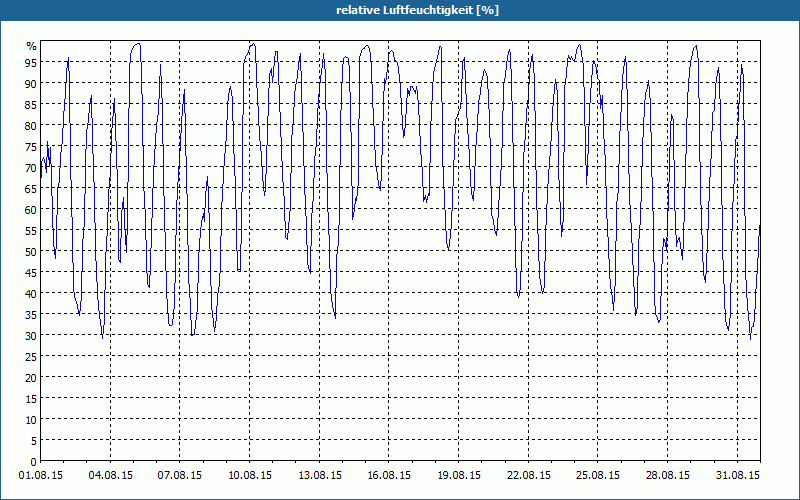Click the y-axis value '45'
Image resolution: width=800 pixels, height=500 pixels.
click(x=31, y=273)
